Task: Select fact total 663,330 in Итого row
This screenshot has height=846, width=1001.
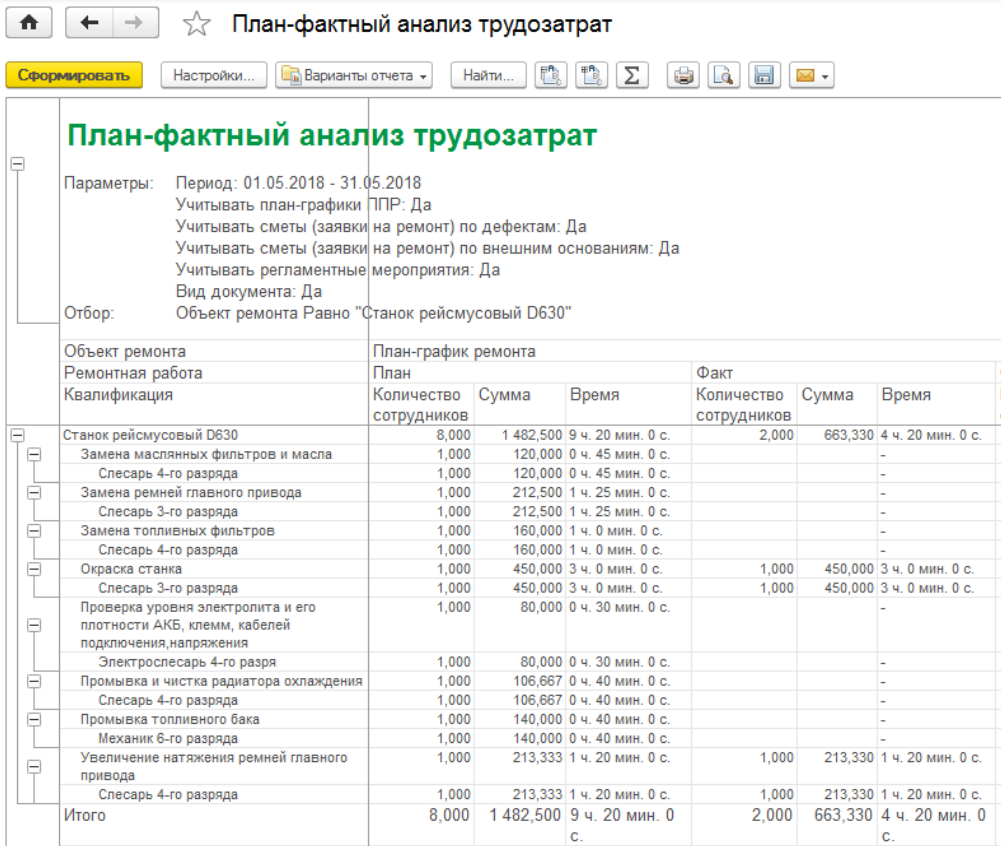Action: 843,815
